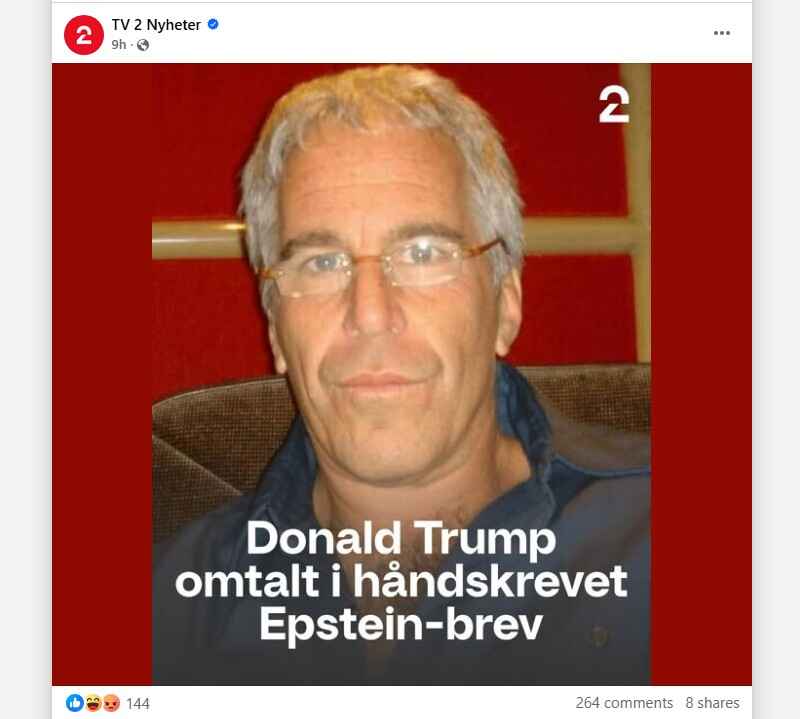
Task: View the 144 reactions count
Action: 138,704
